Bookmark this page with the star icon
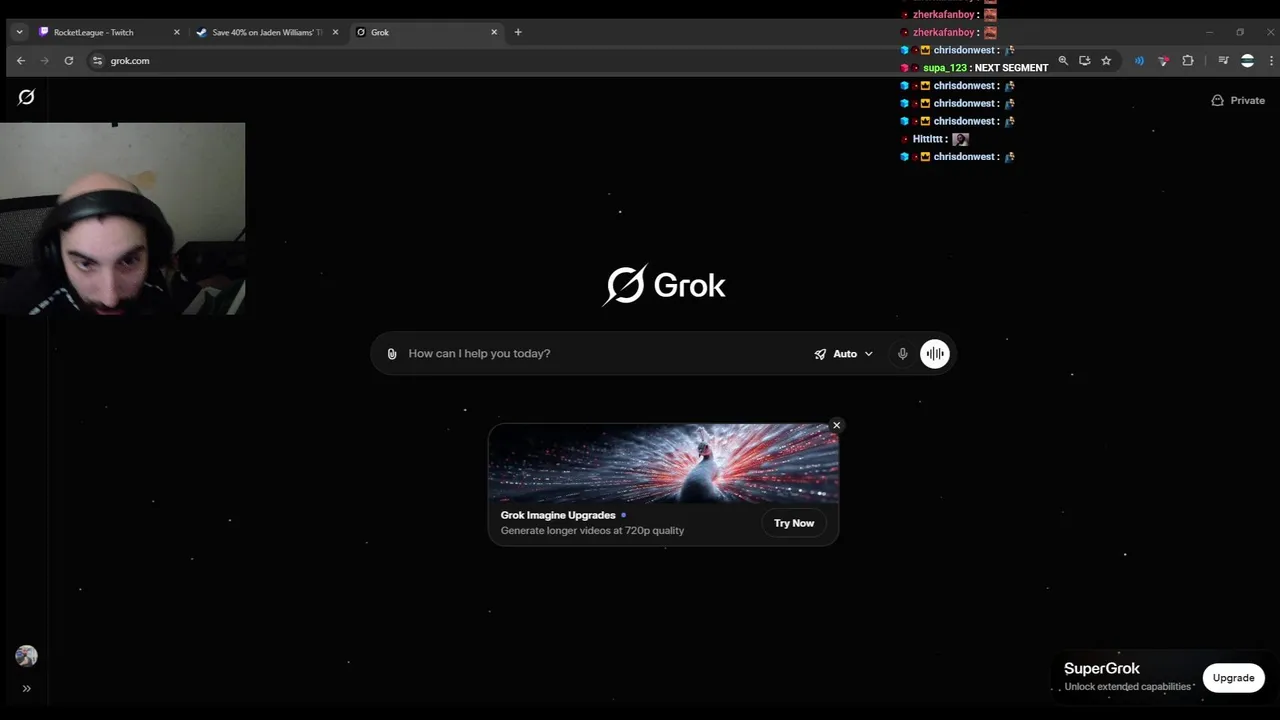The height and width of the screenshot is (720, 1280). click(1106, 61)
